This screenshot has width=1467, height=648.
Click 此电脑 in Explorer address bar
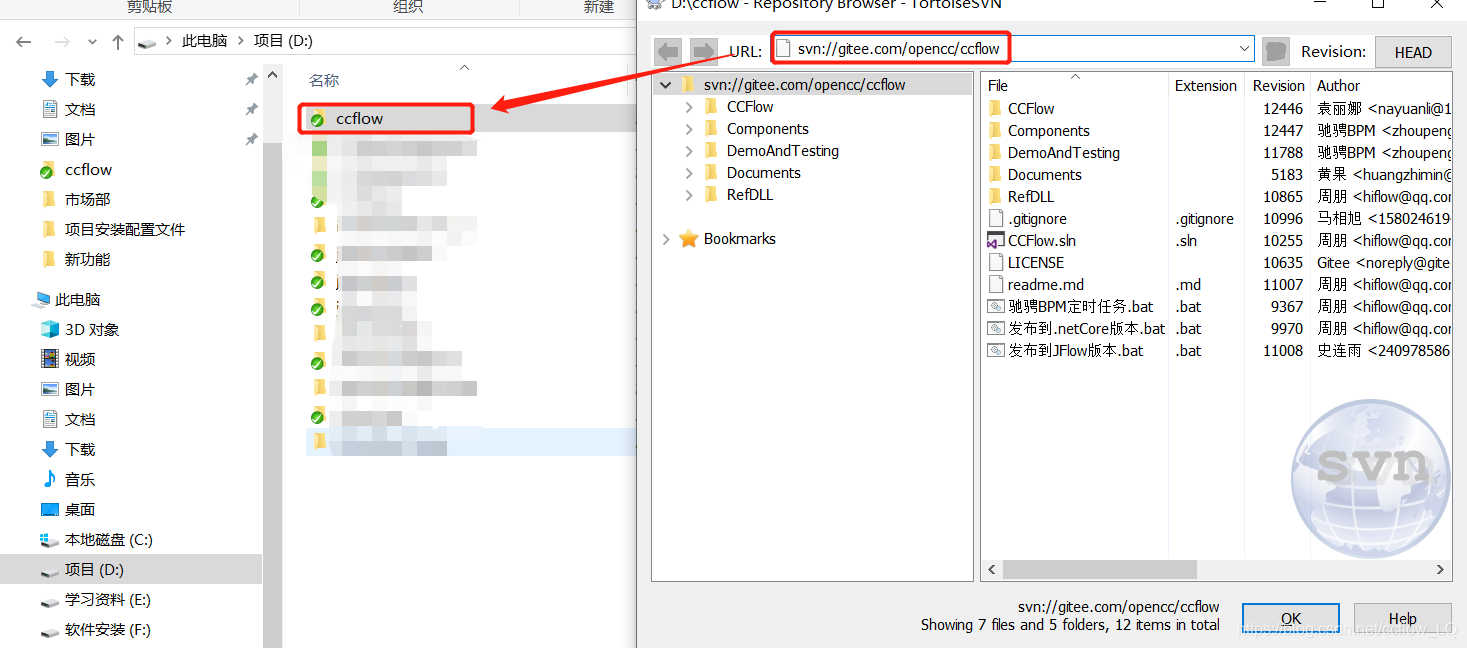(x=204, y=41)
